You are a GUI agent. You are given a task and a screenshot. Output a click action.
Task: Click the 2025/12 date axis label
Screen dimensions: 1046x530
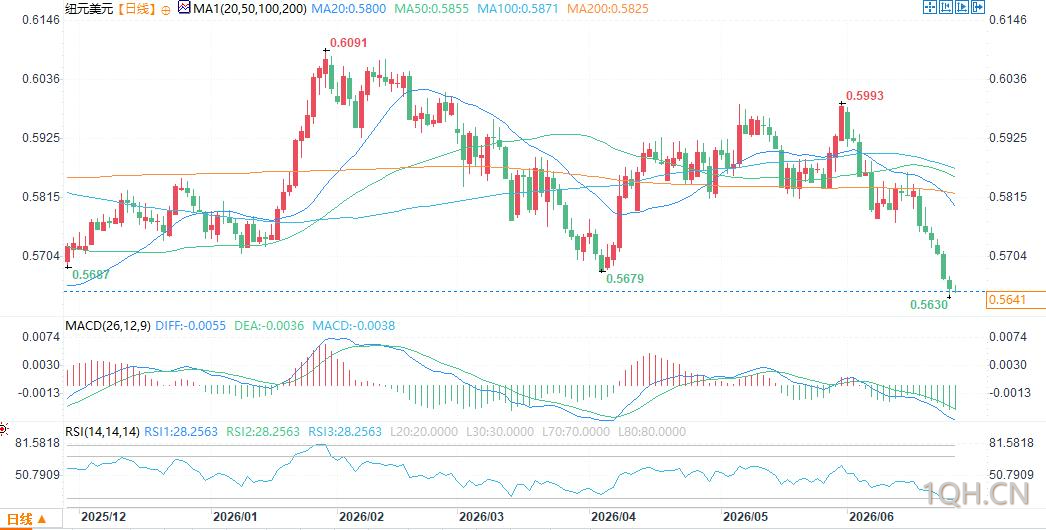104,517
